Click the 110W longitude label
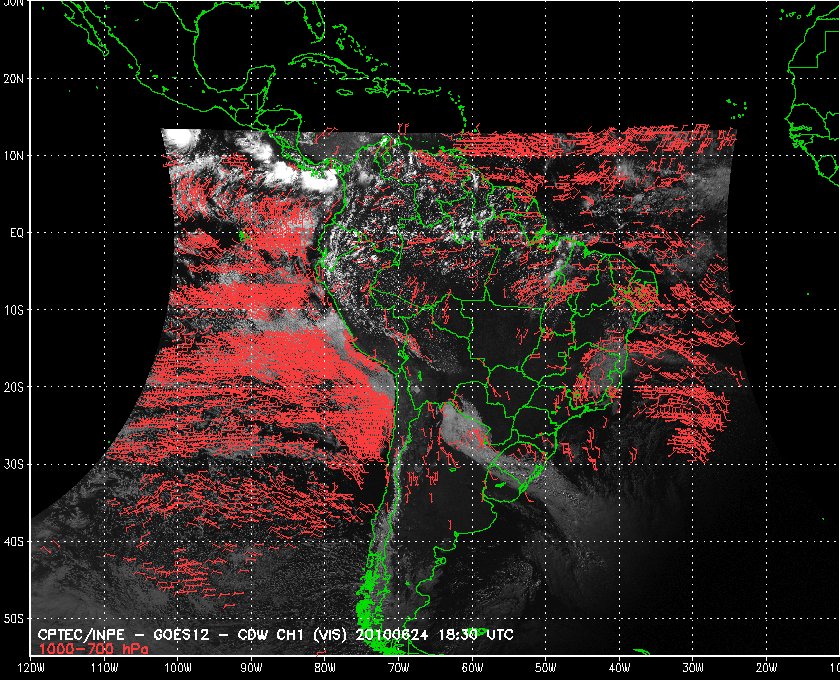The image size is (840, 680). tap(104, 668)
